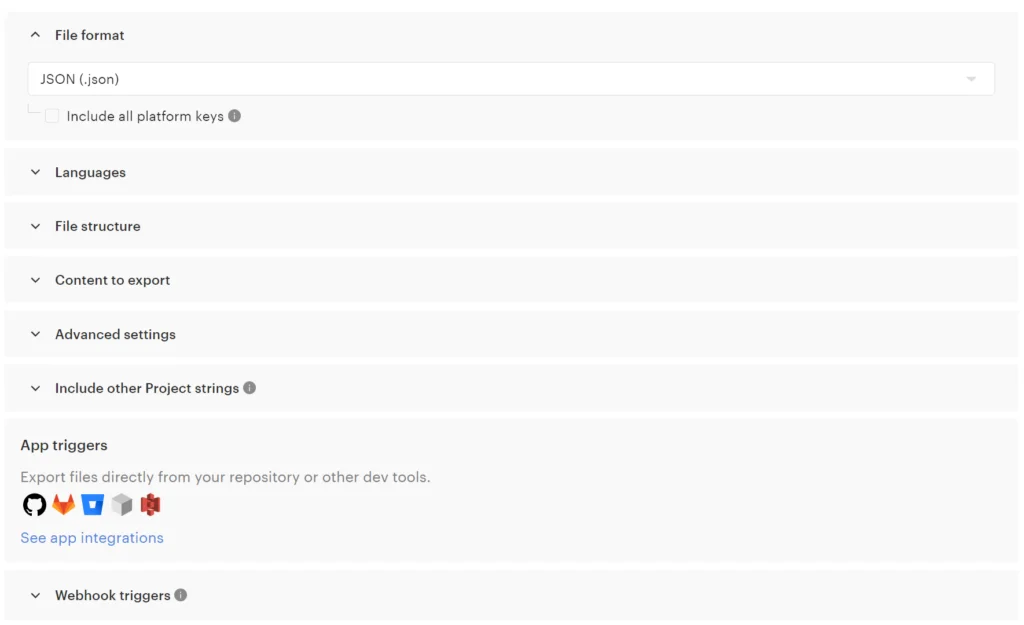Open the See app integrations link

tap(92, 537)
